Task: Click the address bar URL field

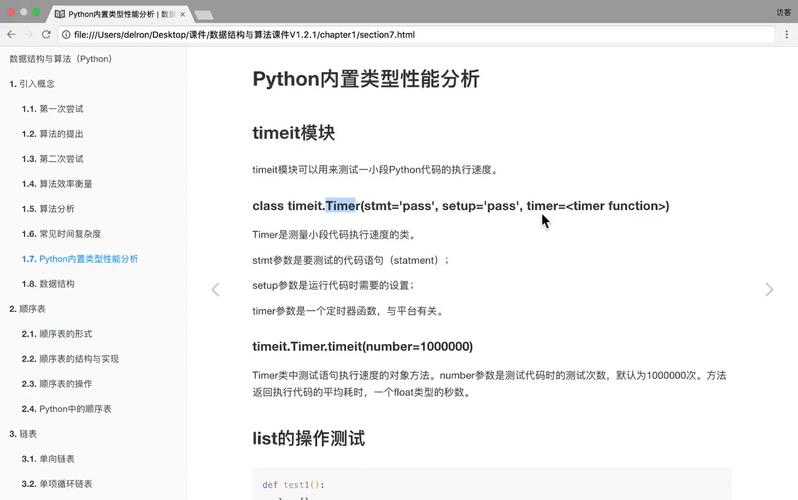Action: point(417,35)
